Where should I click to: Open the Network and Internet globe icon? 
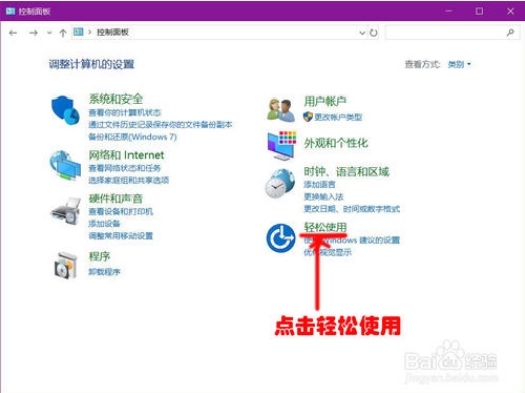click(65, 165)
